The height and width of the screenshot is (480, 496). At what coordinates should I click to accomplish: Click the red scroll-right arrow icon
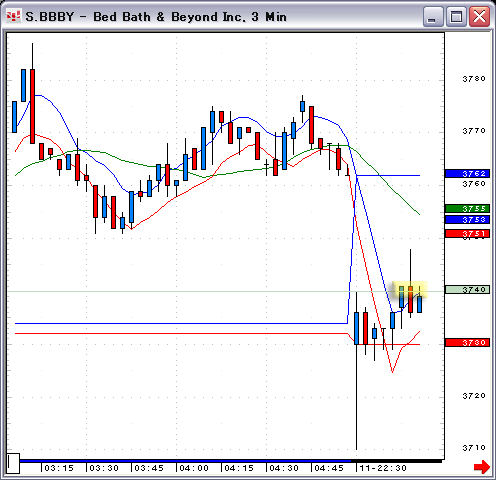482,467
